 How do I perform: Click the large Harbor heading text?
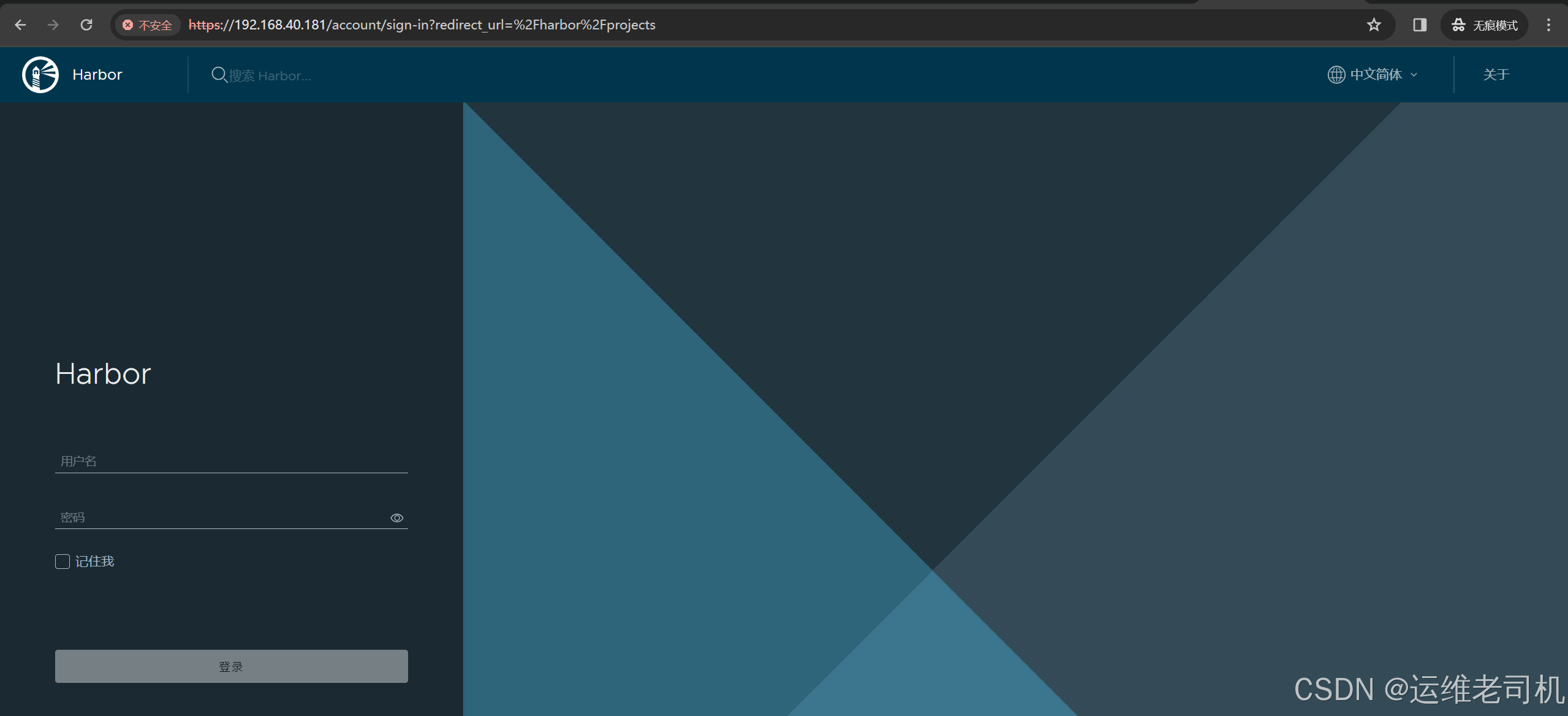103,373
